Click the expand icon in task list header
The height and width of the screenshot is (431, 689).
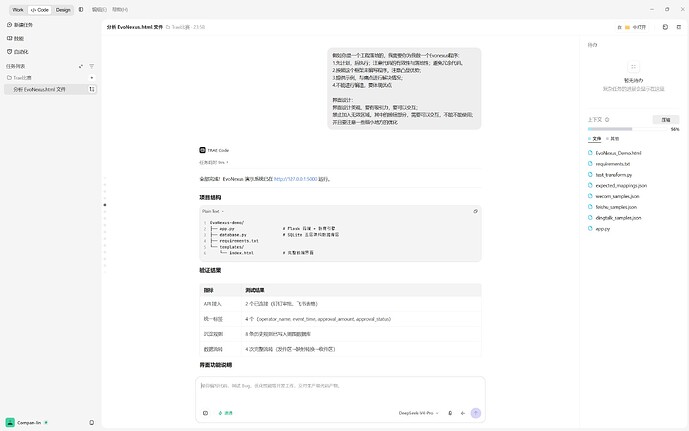point(81,66)
